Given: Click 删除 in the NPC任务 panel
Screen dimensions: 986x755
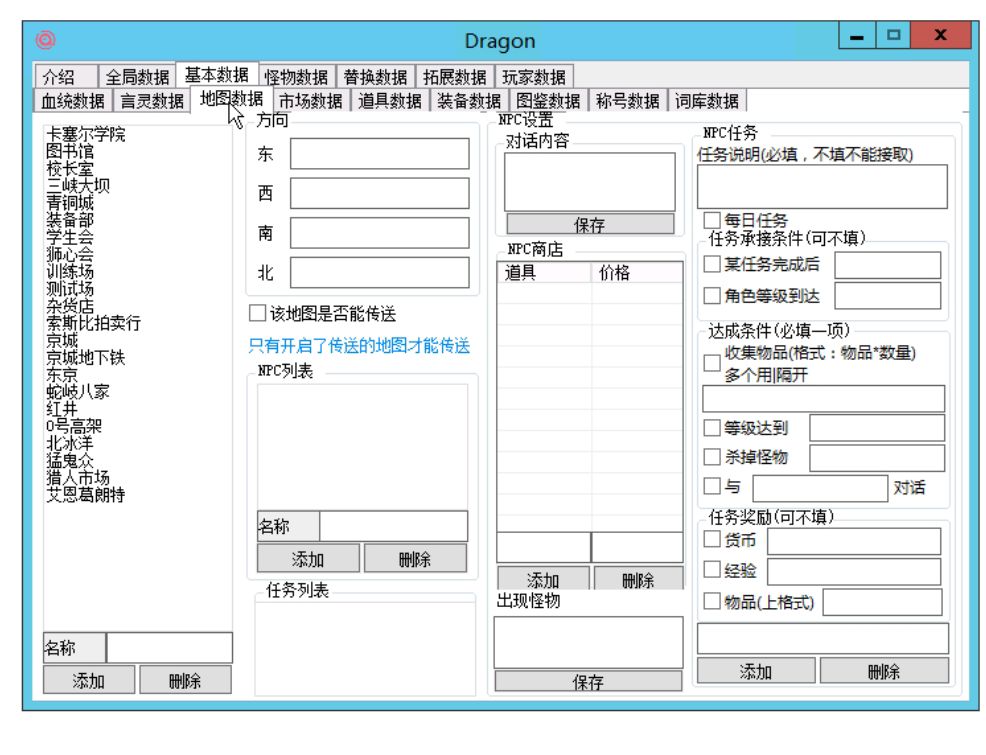Looking at the screenshot, I should pos(884,671).
